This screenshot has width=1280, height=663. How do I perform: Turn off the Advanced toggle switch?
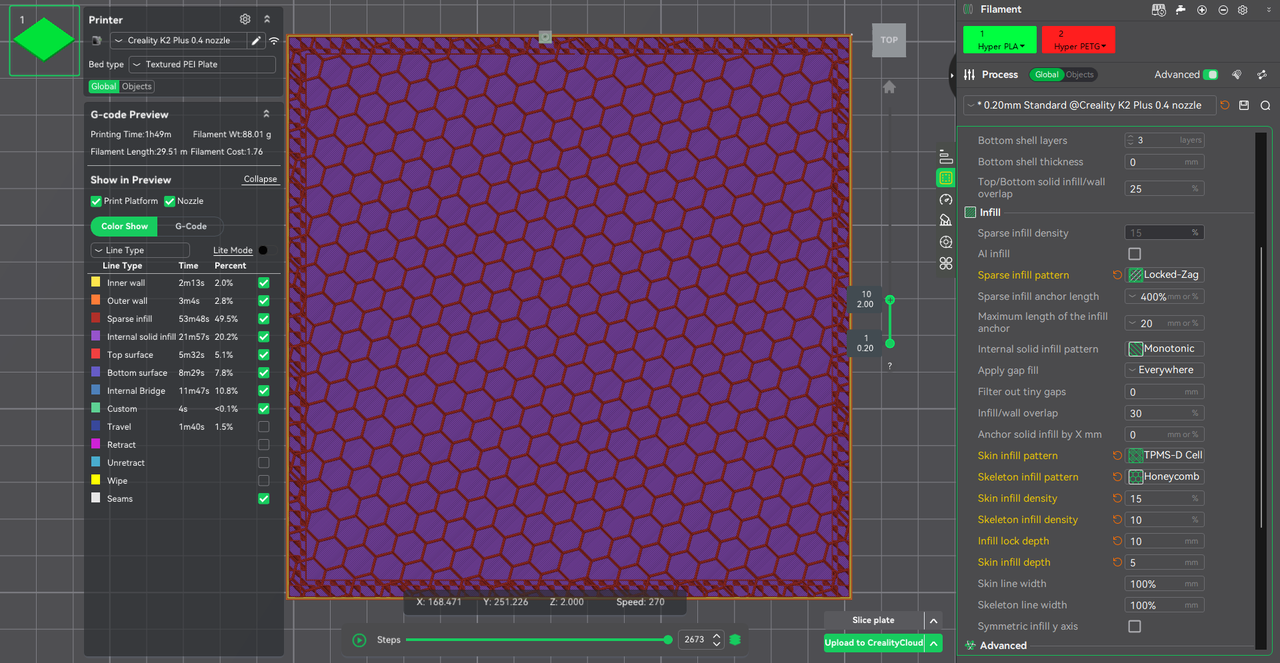click(x=1211, y=75)
